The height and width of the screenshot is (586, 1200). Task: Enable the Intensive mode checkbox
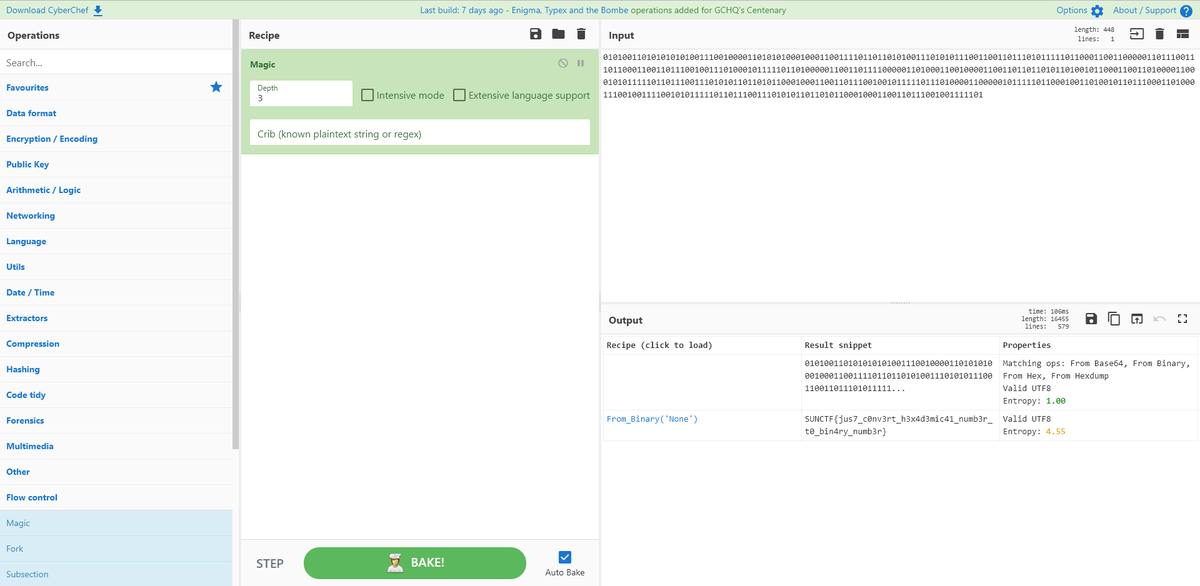coord(367,95)
